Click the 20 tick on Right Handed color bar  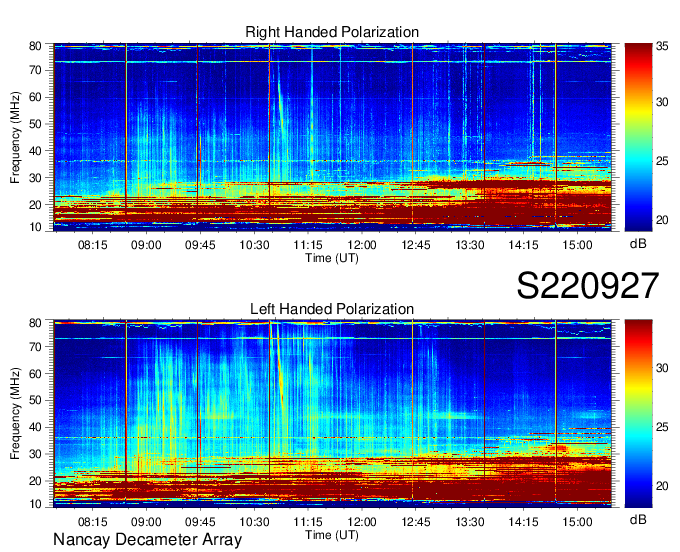(662, 220)
